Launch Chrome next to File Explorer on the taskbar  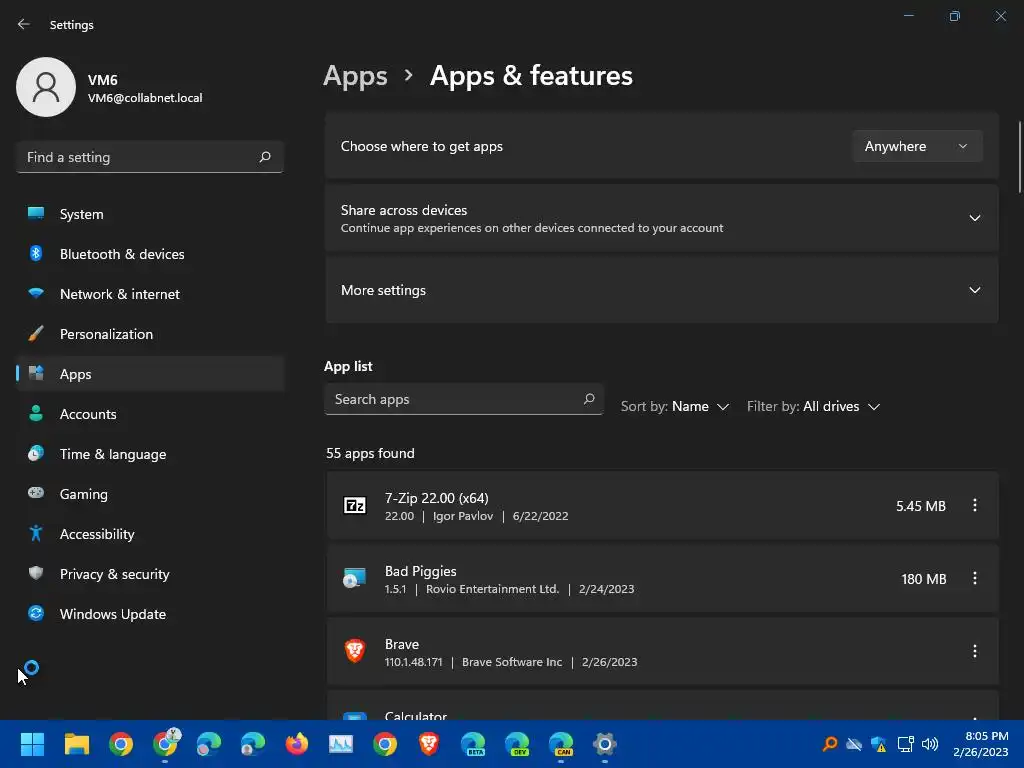coord(121,744)
